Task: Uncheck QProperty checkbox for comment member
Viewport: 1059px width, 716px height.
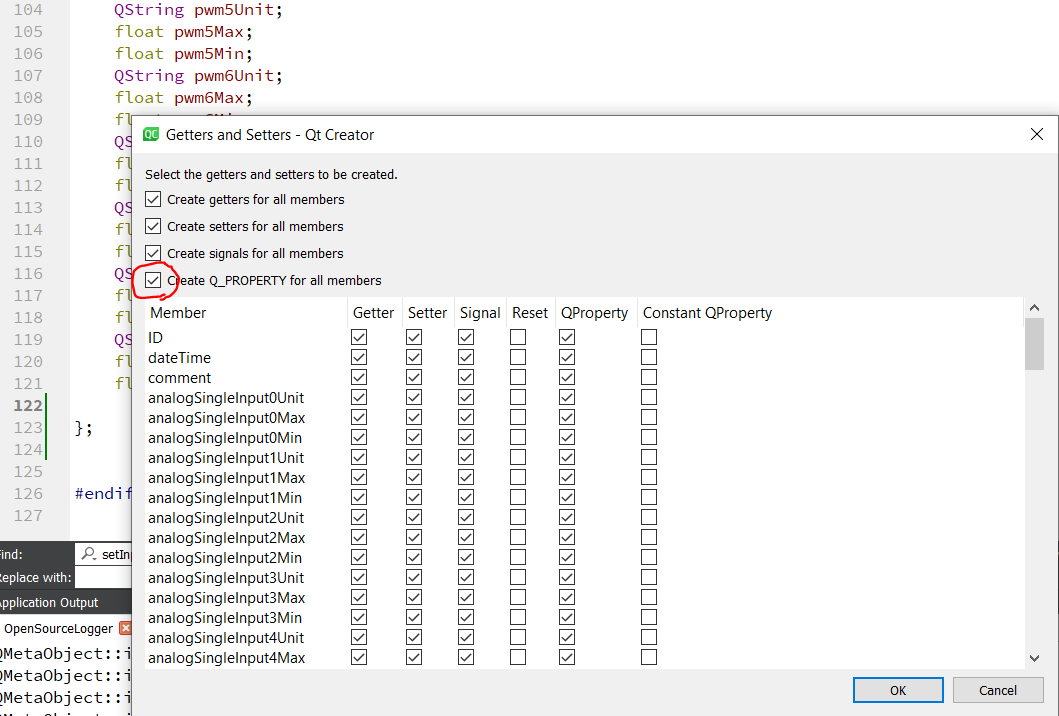Action: pyautogui.click(x=567, y=377)
